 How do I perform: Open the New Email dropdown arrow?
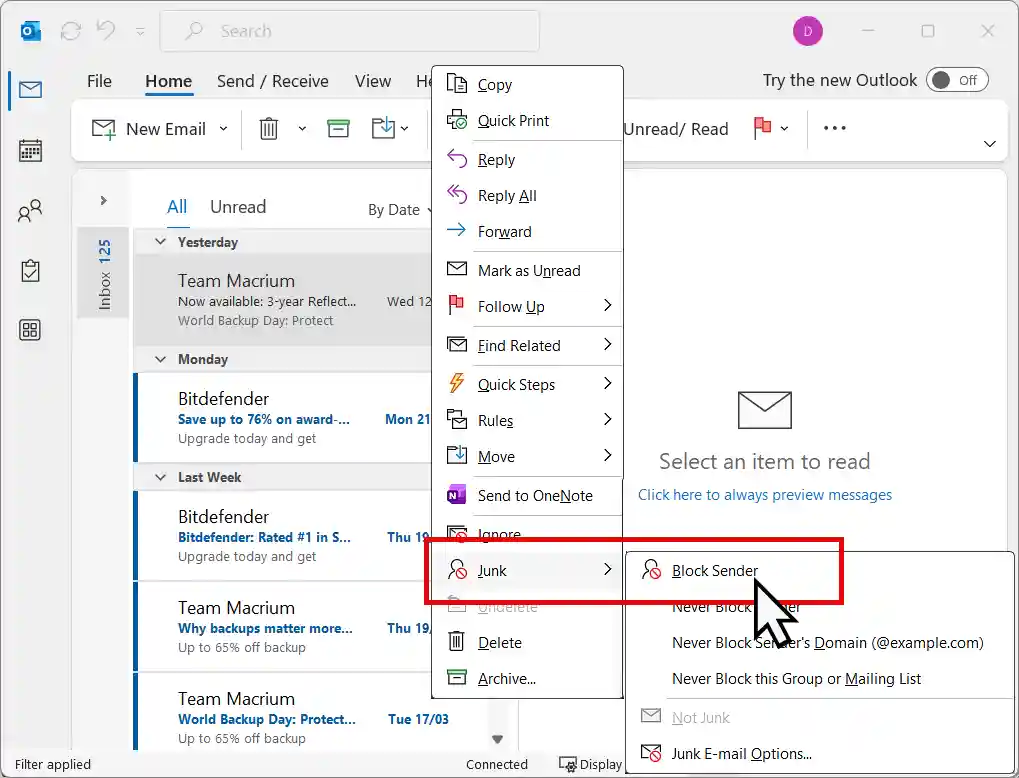[x=224, y=128]
